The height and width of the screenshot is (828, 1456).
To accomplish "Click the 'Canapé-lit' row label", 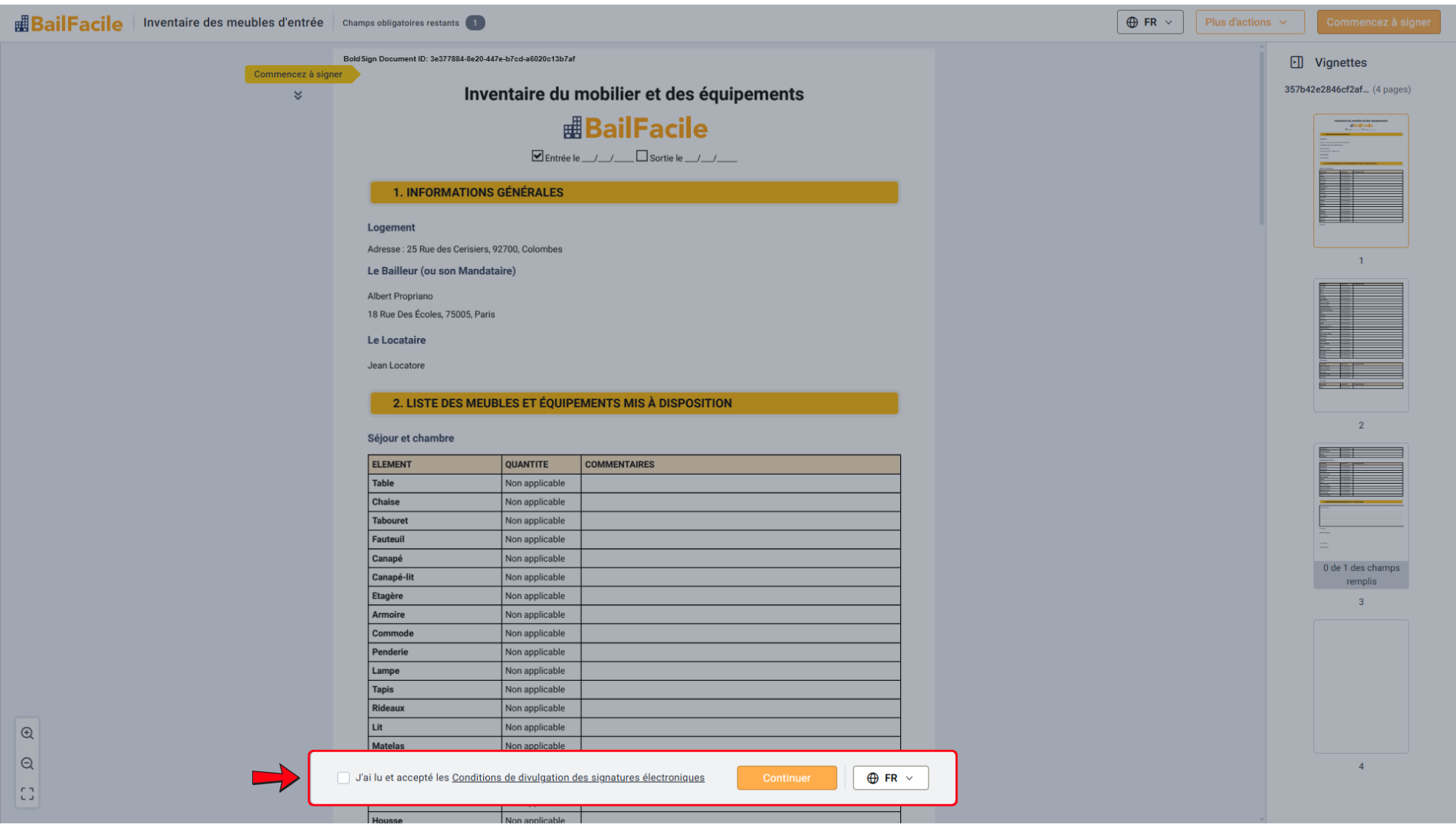I will coord(393,577).
